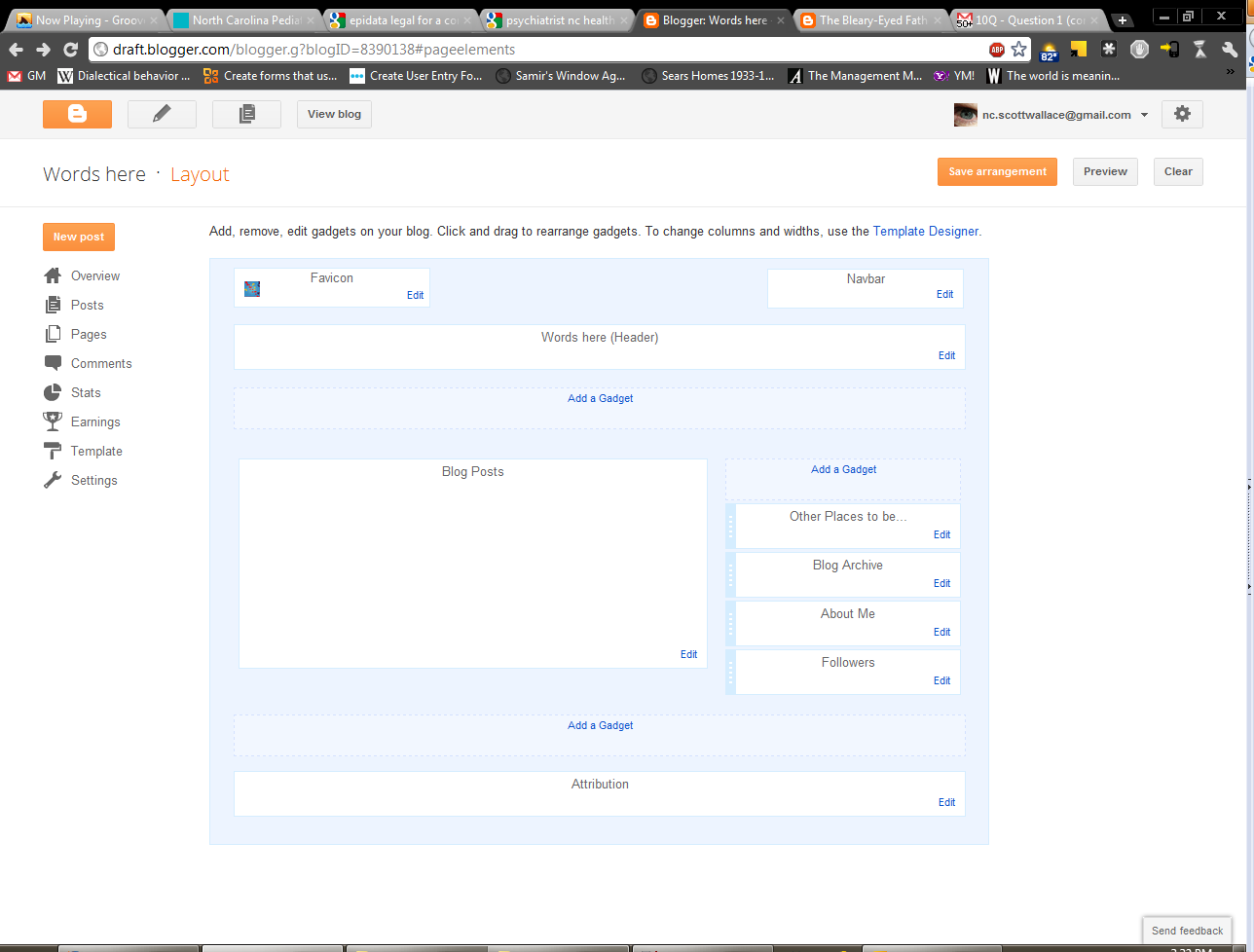1254x952 pixels.
Task: Click the AdBlock Plus icon in address bar
Action: (997, 50)
